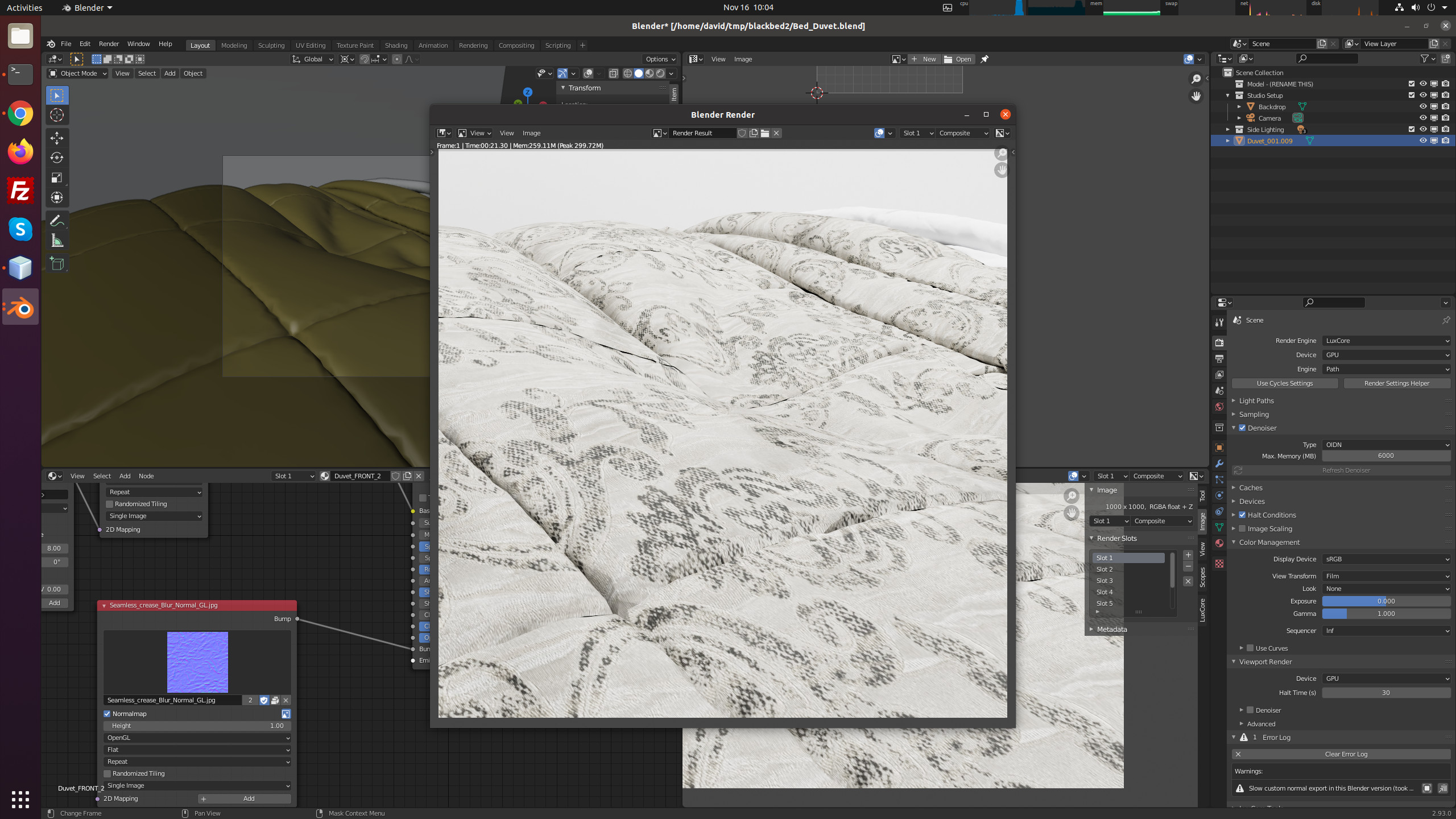Hide Duvet_001.009 using its eye icon
This screenshot has width=1456, height=819.
tap(1422, 140)
